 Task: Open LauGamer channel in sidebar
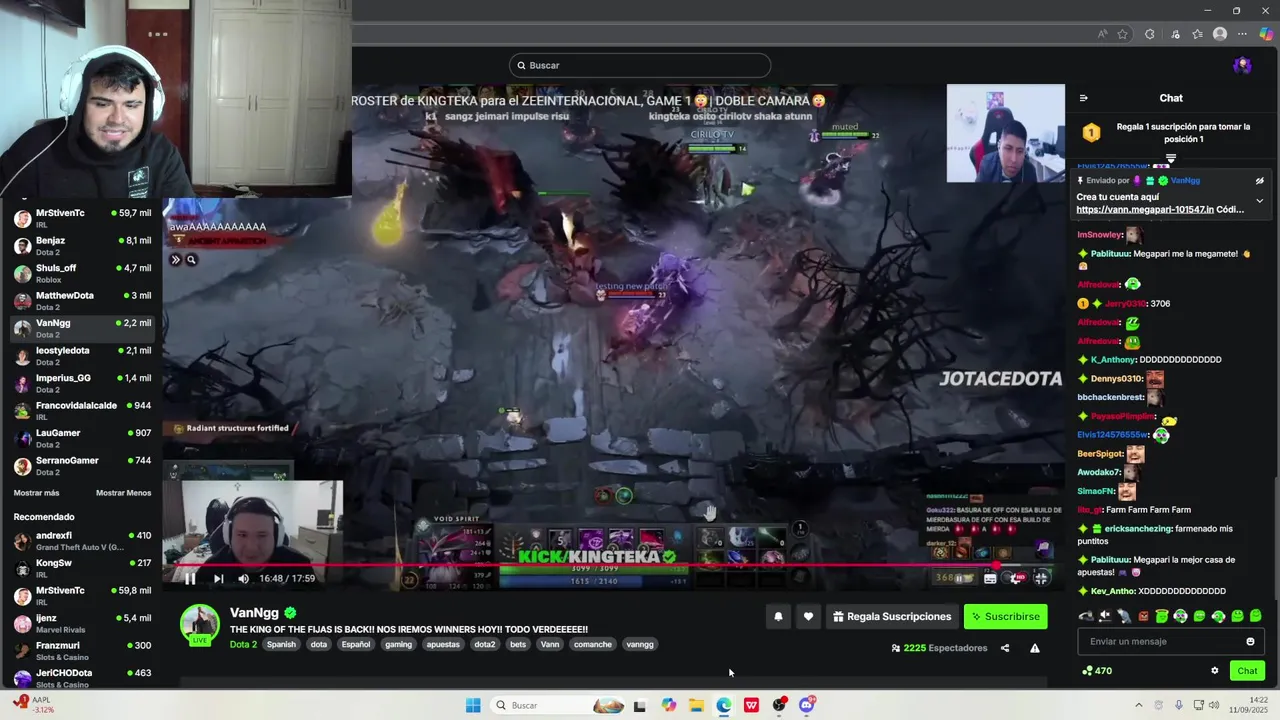[x=82, y=438]
